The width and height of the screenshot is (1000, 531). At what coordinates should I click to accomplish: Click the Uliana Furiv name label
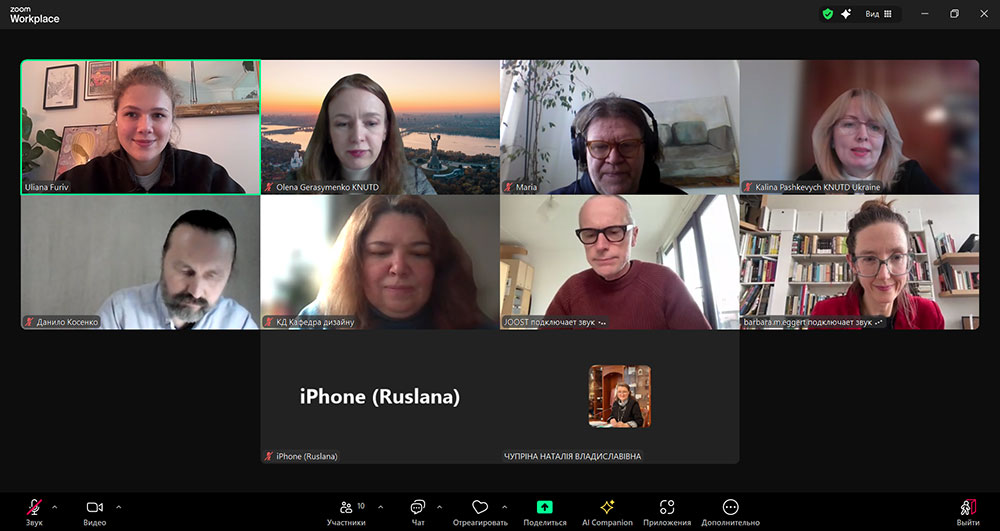tap(46, 187)
